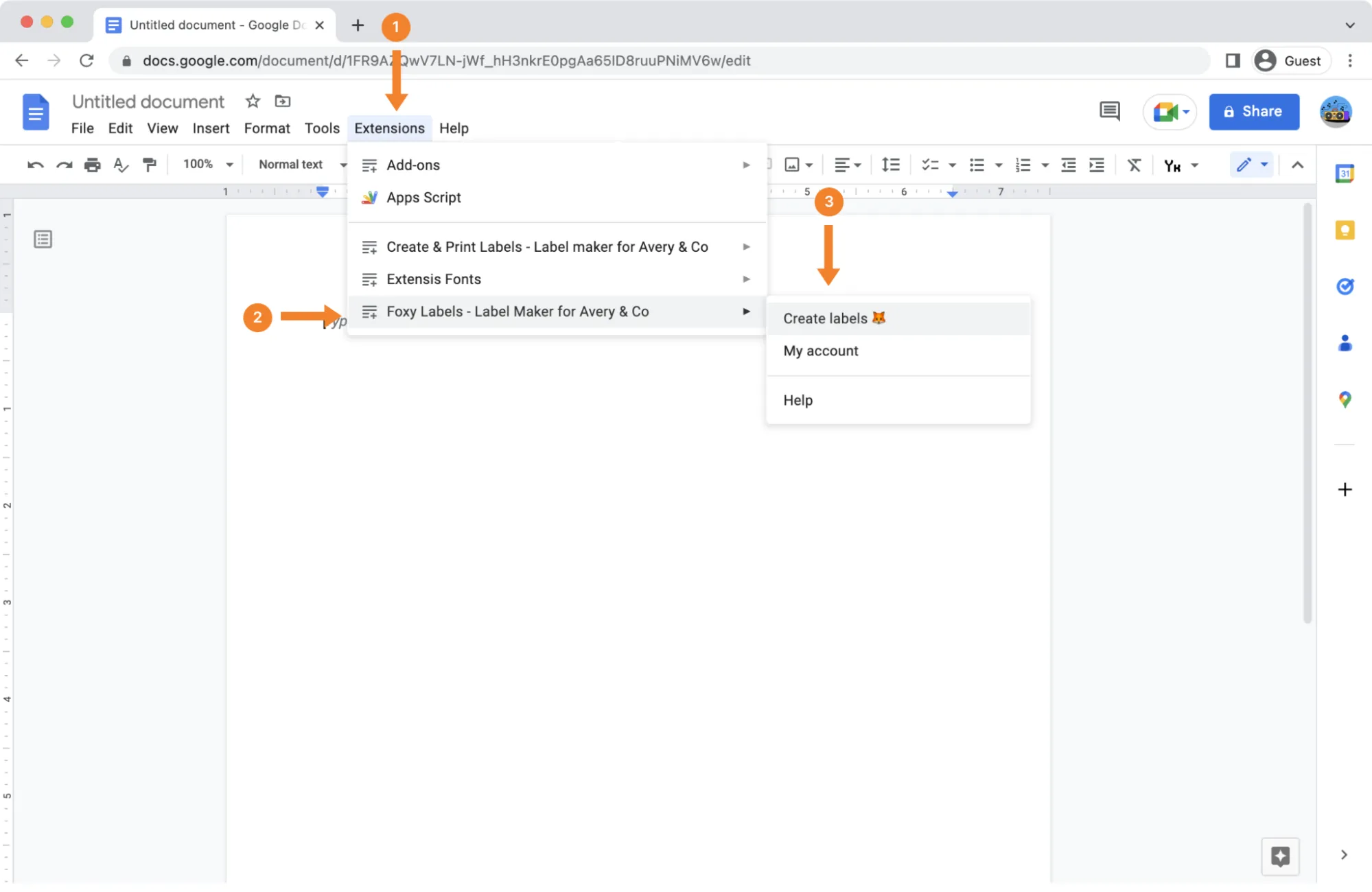This screenshot has width=1372, height=892.
Task: Reload the browser page
Action: 86,61
